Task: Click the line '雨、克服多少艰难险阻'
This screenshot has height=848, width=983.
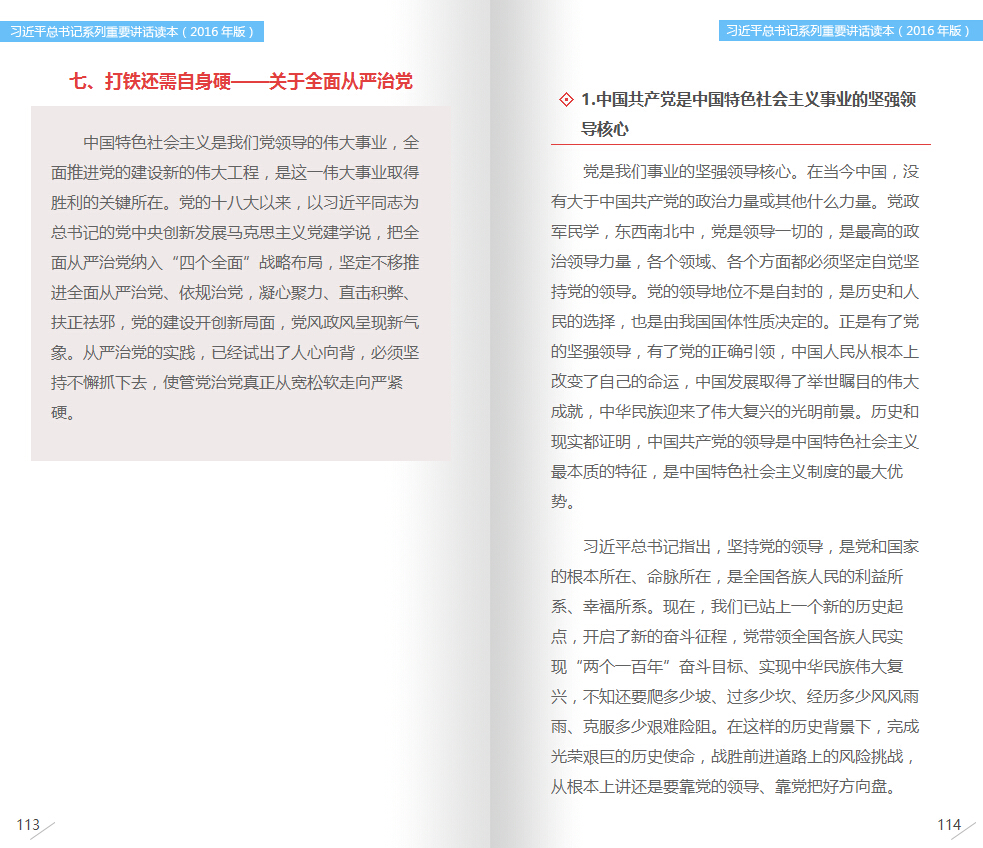Action: point(631,726)
